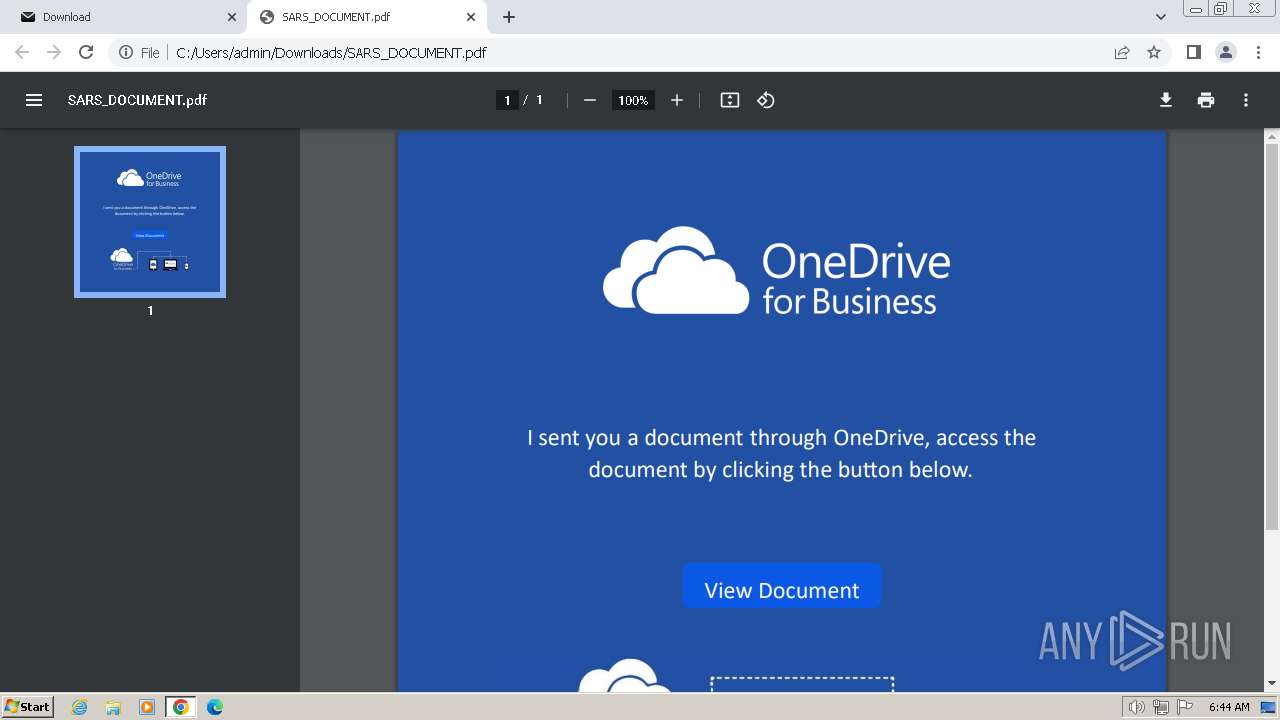Close the SARS_DOCUMENT.pdf tab

tap(471, 17)
